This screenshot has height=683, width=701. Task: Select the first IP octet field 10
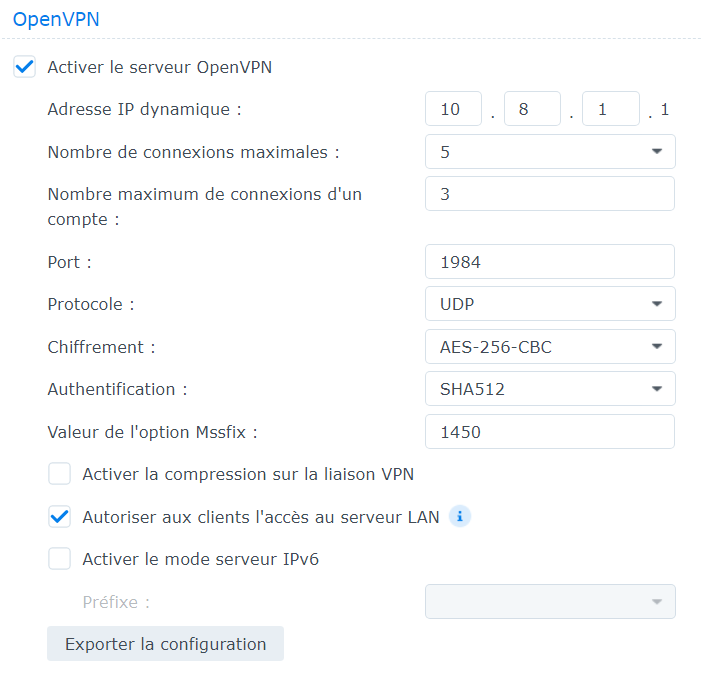[x=453, y=109]
